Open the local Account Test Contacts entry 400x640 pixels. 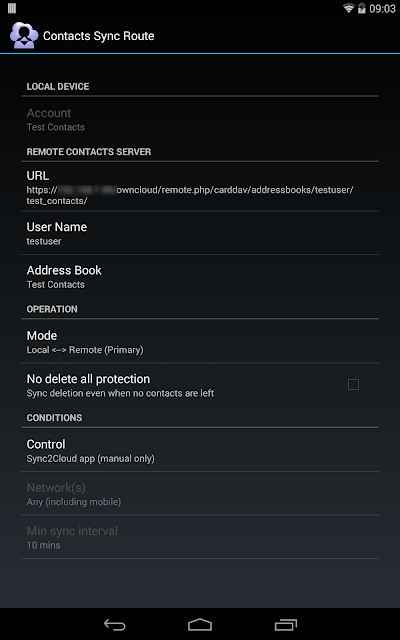coord(200,119)
